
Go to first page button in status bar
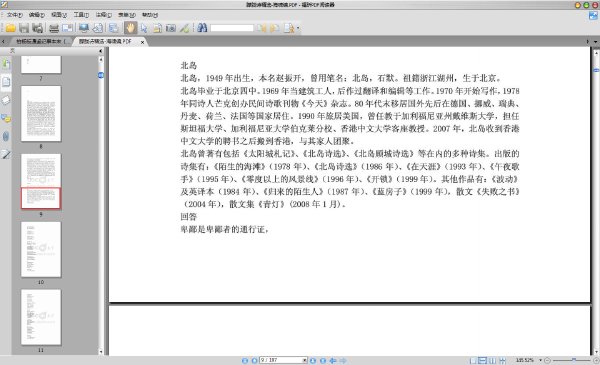click(x=245, y=360)
